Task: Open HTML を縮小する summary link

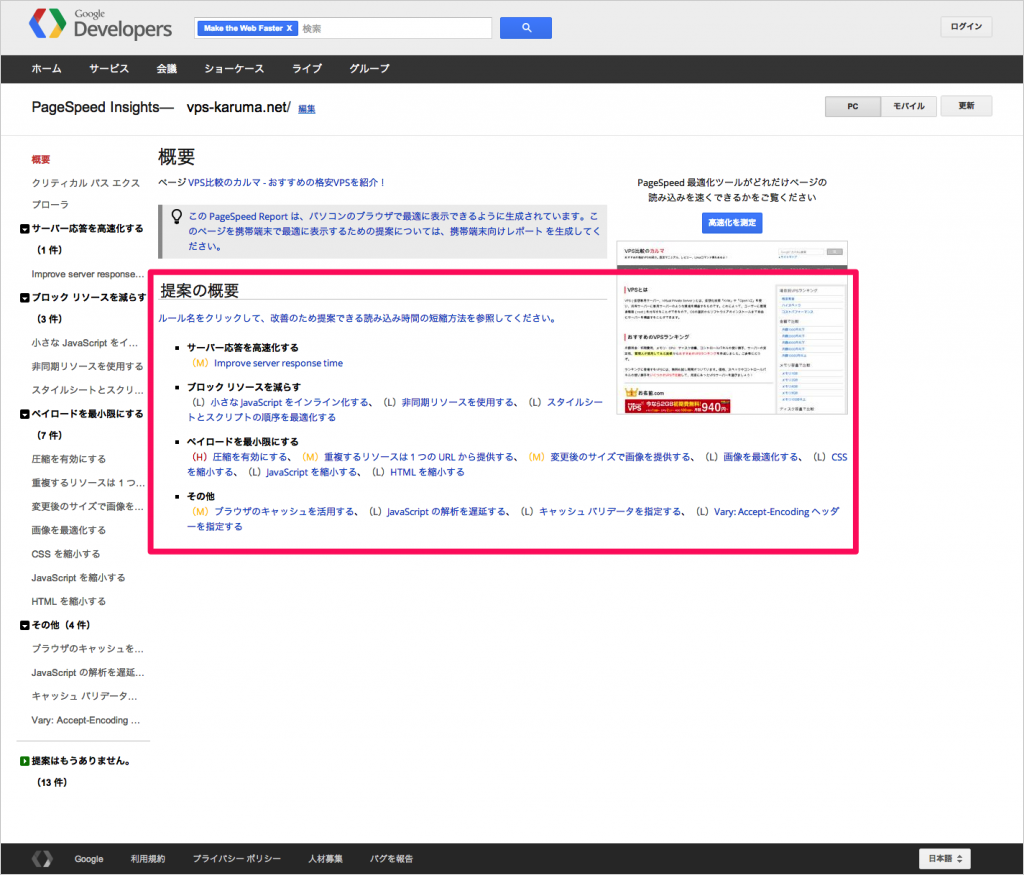Action: click(427, 472)
